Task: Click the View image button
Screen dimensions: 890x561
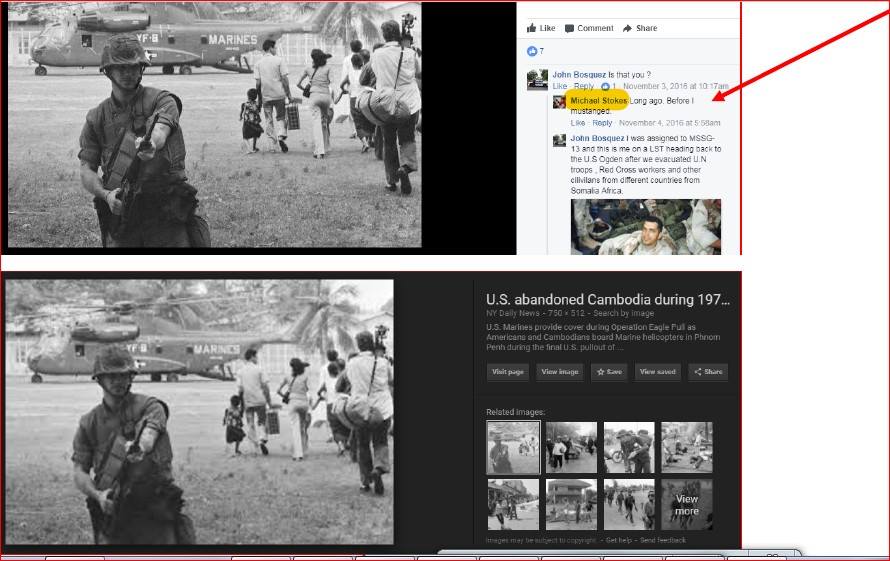Action: click(559, 372)
